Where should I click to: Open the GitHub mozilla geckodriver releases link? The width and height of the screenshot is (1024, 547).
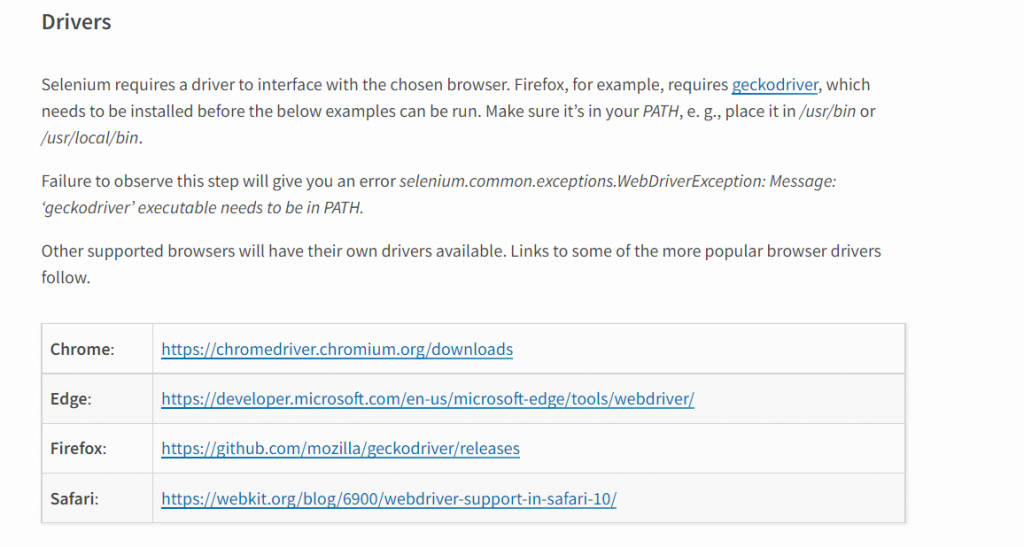(x=340, y=448)
